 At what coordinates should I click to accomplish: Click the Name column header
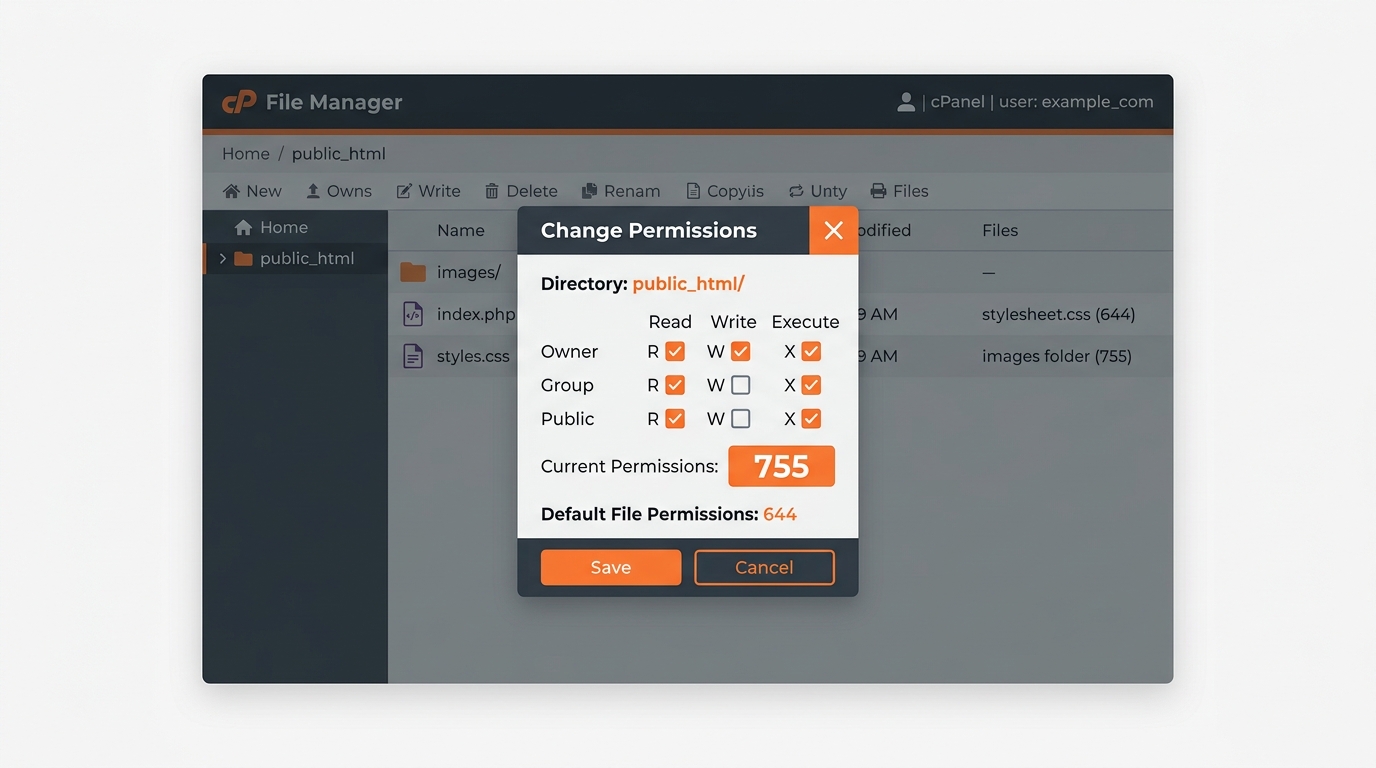(x=461, y=230)
